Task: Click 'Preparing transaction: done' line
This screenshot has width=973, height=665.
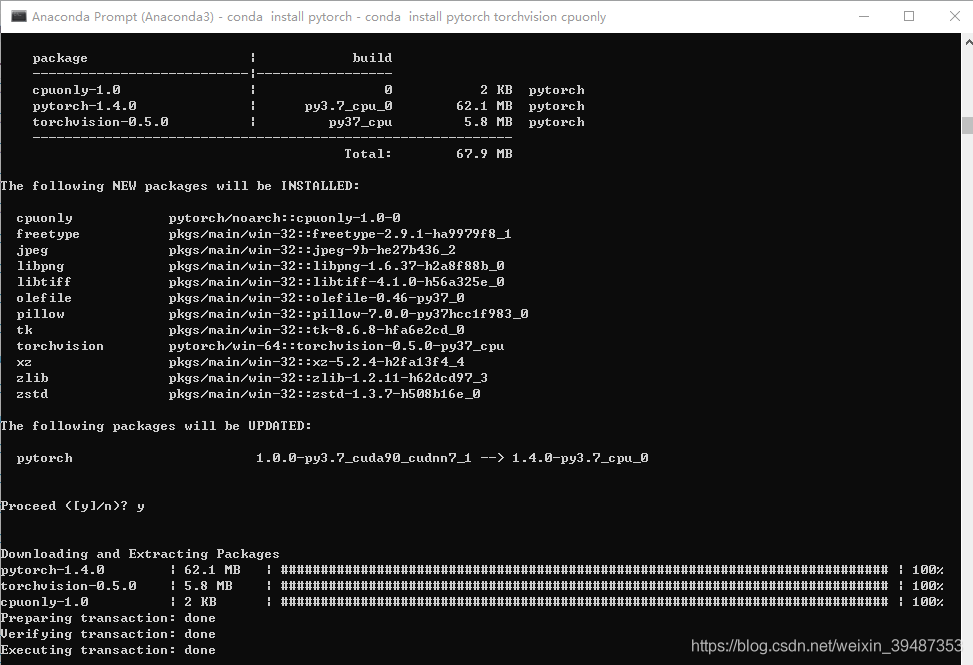Action: point(108,618)
